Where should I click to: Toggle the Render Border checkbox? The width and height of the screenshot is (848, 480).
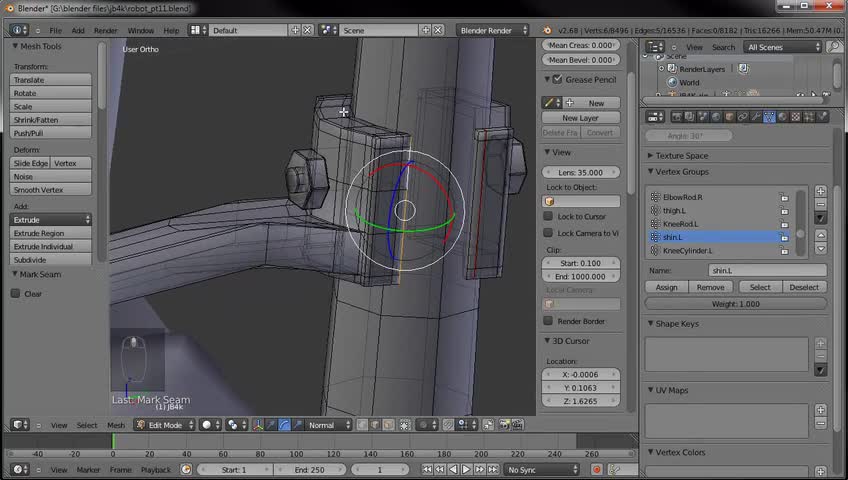pyautogui.click(x=548, y=321)
